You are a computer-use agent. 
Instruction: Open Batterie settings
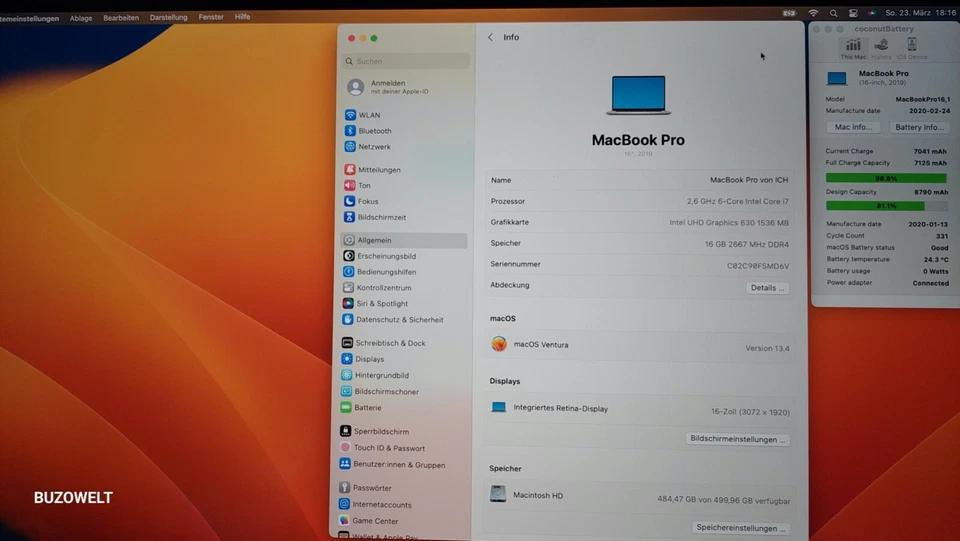pyautogui.click(x=361, y=408)
